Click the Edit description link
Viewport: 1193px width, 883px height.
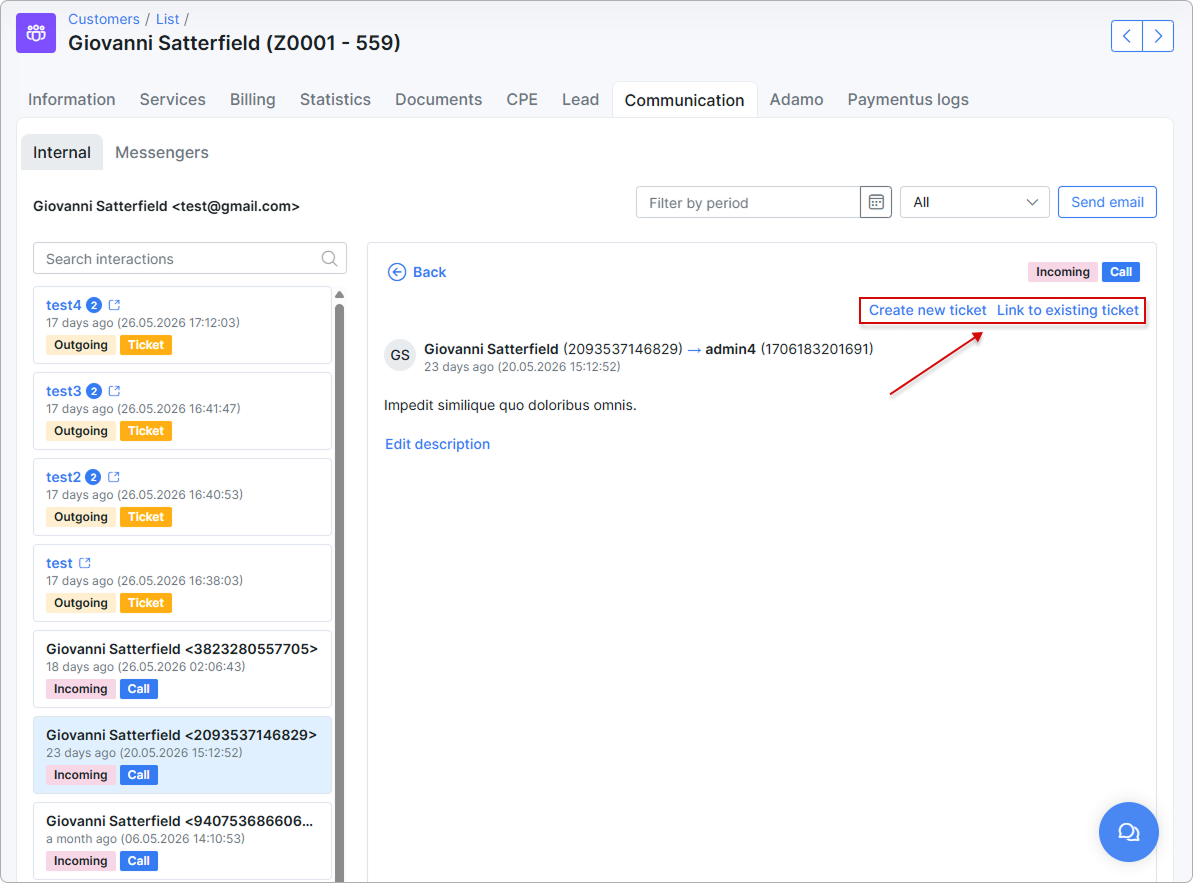[437, 444]
